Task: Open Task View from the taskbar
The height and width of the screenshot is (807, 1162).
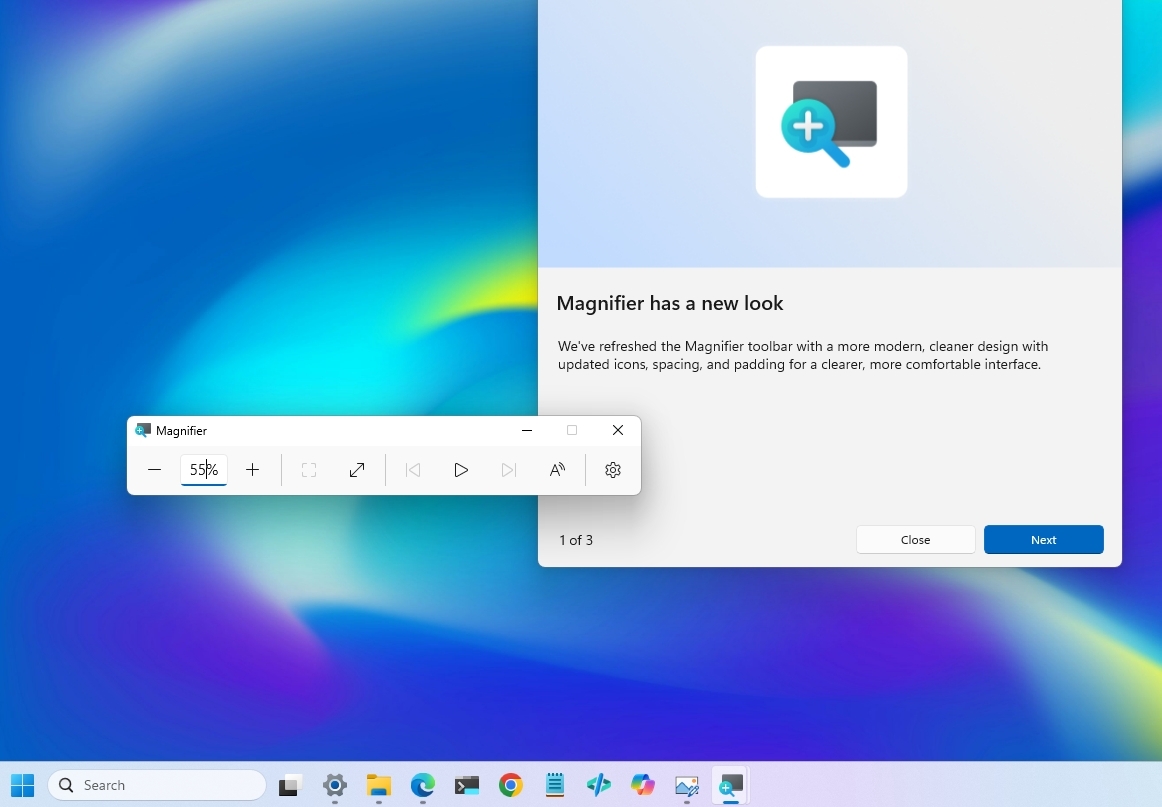Action: click(x=290, y=786)
